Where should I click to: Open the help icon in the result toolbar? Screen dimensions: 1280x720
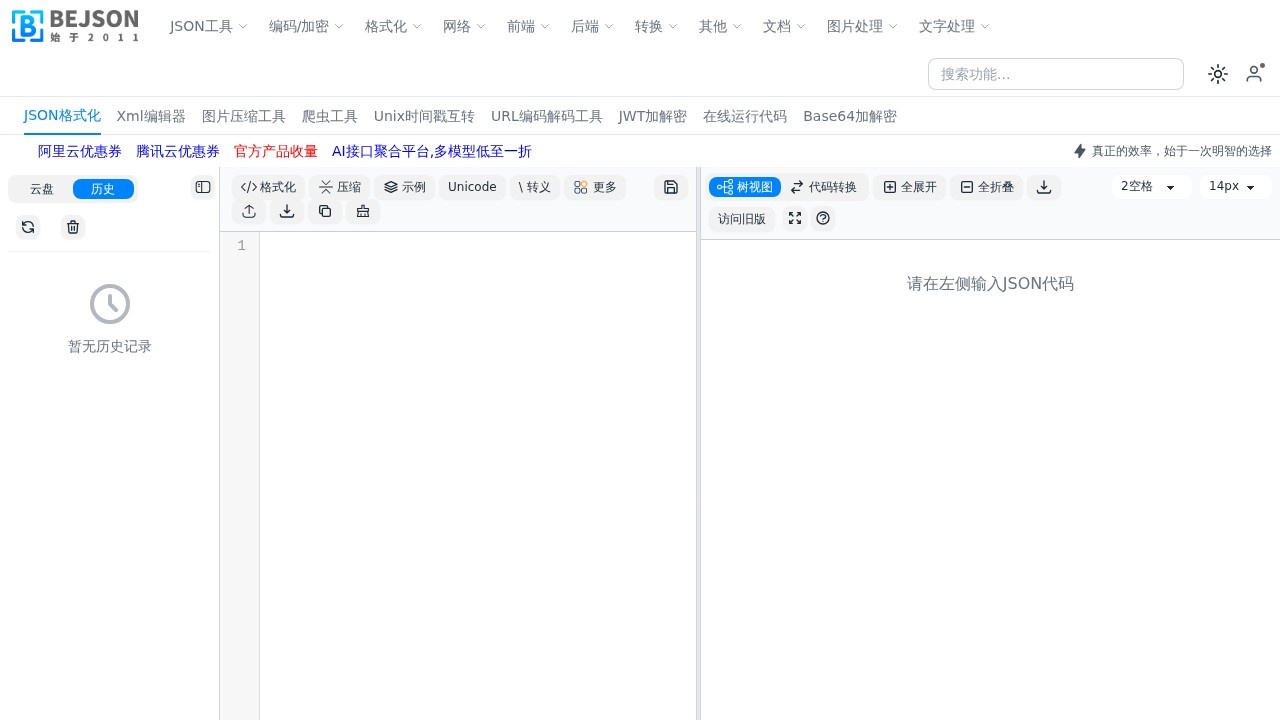tap(823, 219)
